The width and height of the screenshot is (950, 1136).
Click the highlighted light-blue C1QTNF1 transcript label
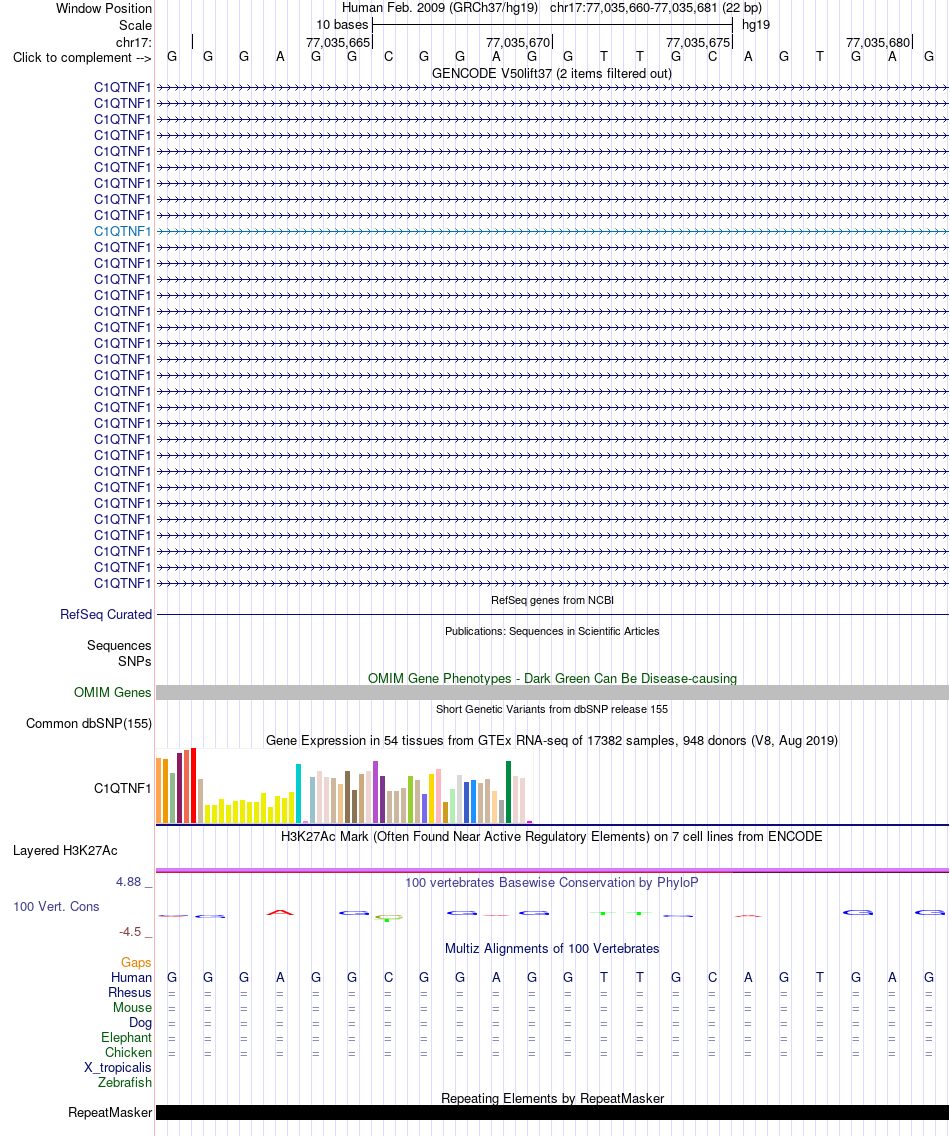pos(122,231)
